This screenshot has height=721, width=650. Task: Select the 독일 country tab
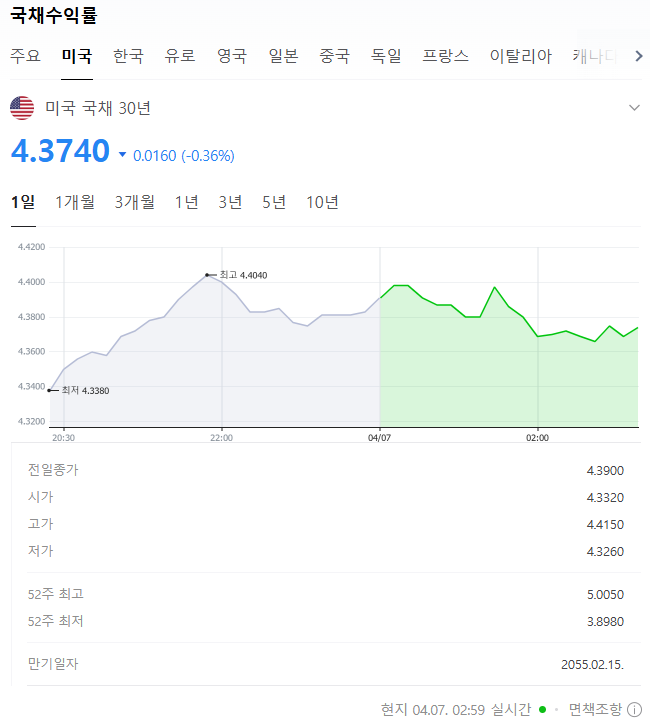point(386,56)
